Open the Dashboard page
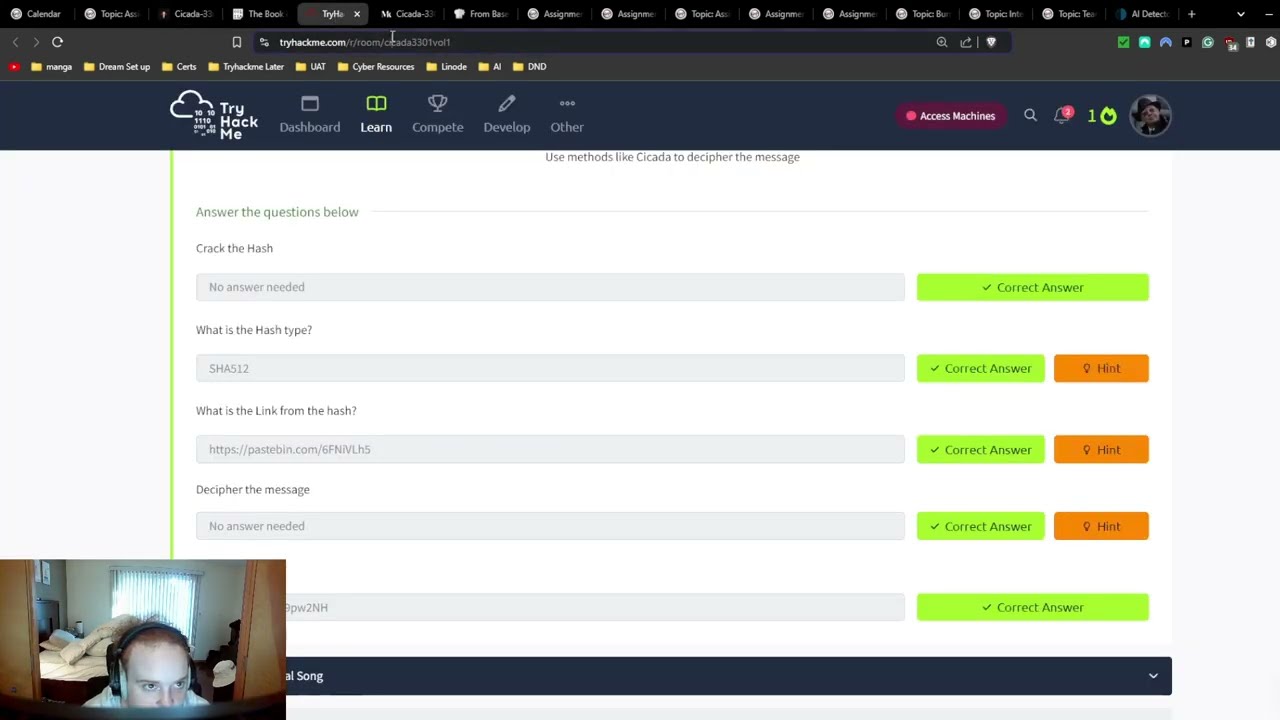Image resolution: width=1280 pixels, height=720 pixels. (310, 115)
